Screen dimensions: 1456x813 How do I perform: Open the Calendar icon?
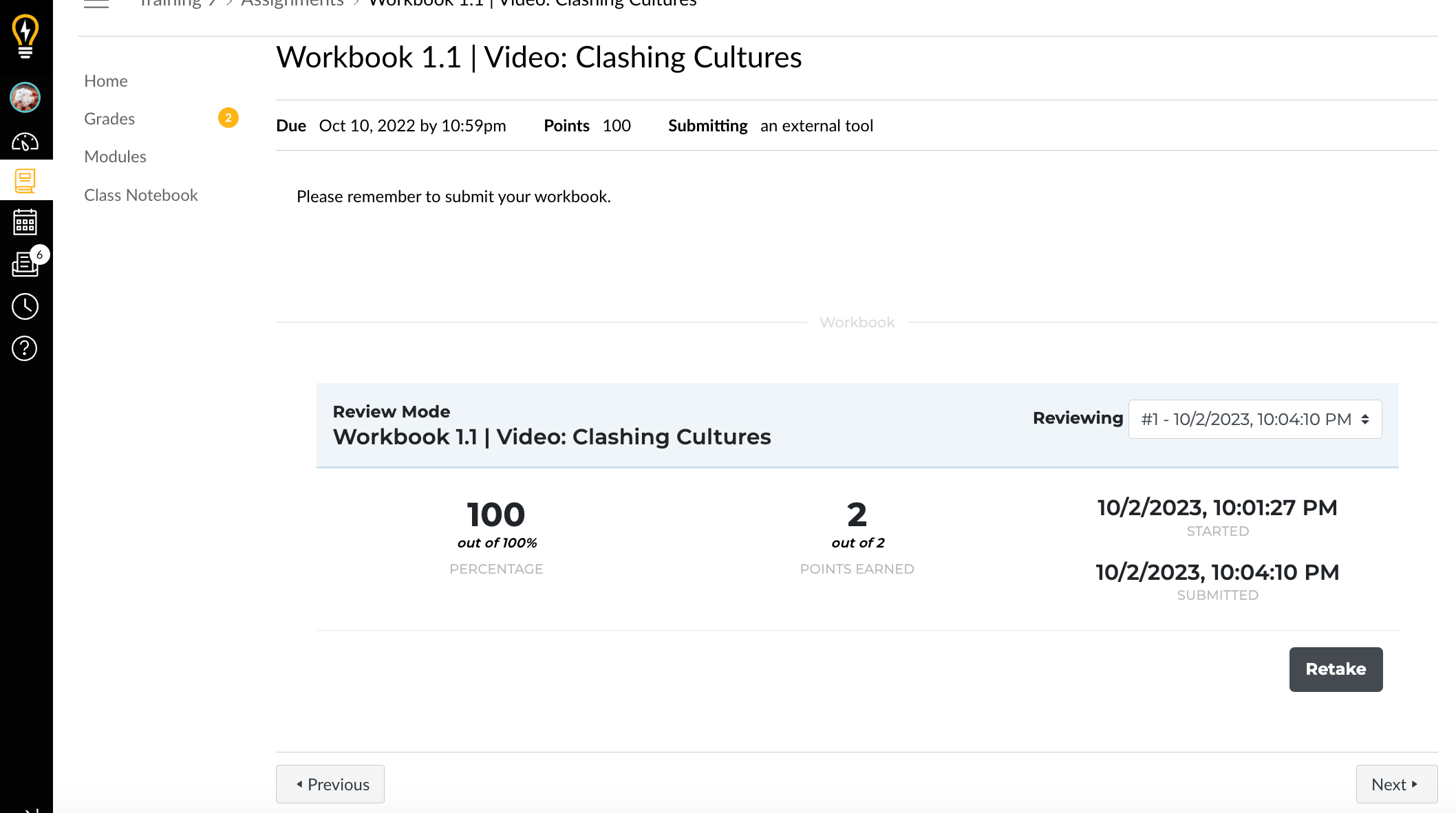tap(25, 222)
